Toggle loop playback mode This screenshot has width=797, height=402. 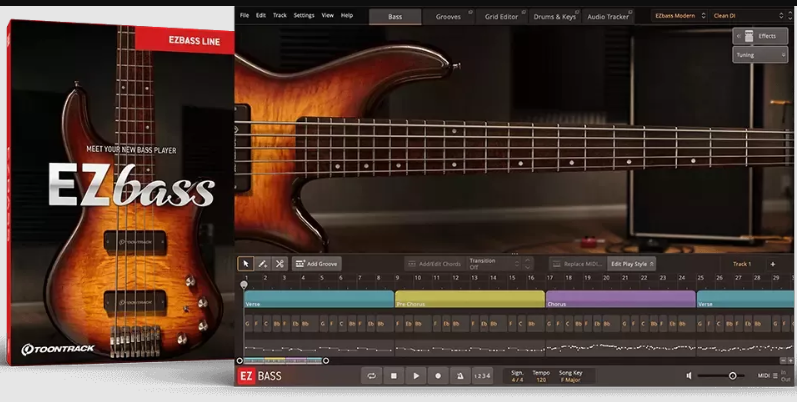pyautogui.click(x=372, y=376)
